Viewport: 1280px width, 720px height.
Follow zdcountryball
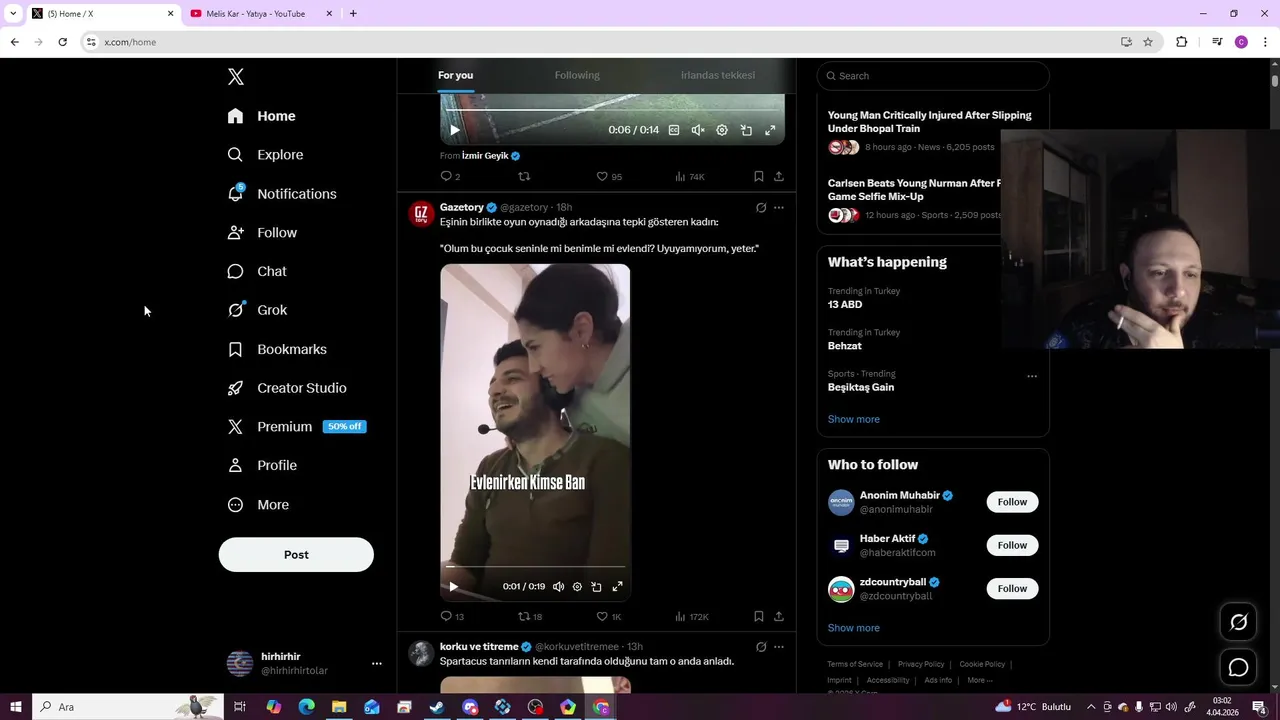[x=1012, y=588]
